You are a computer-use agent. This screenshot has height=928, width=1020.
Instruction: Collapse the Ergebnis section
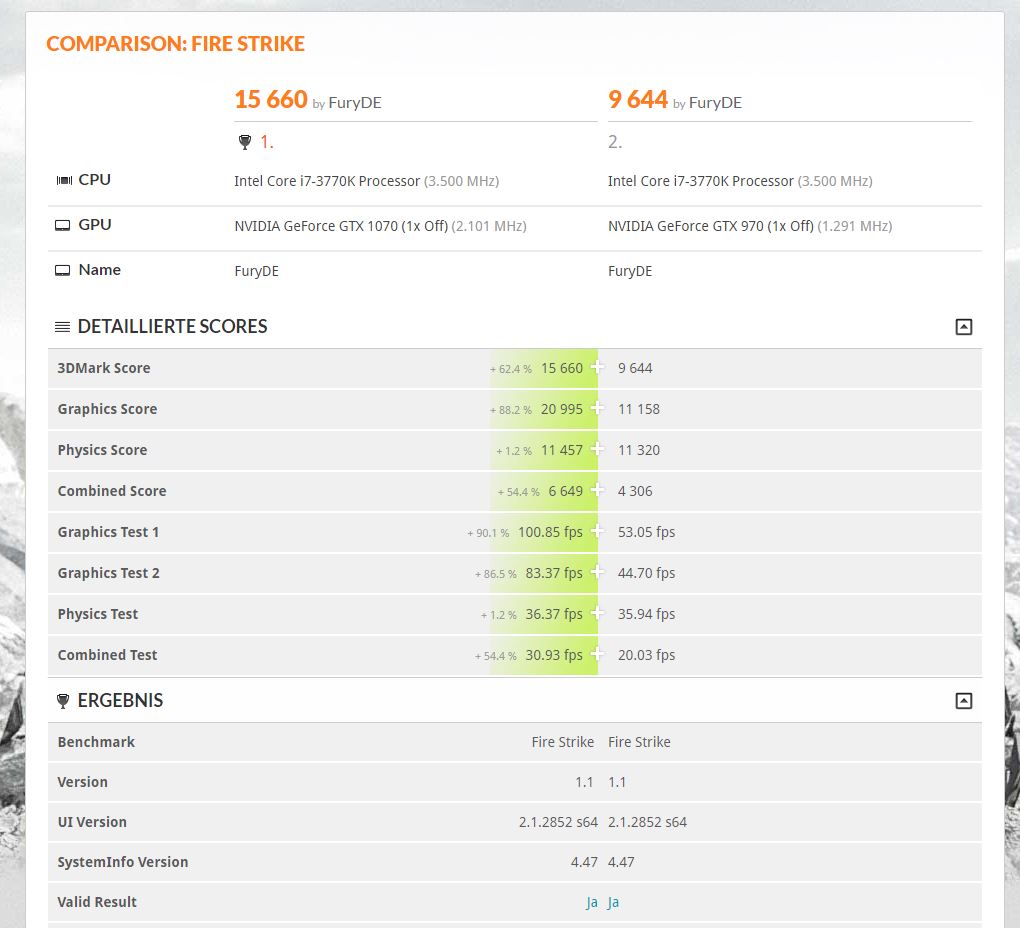pos(963,700)
